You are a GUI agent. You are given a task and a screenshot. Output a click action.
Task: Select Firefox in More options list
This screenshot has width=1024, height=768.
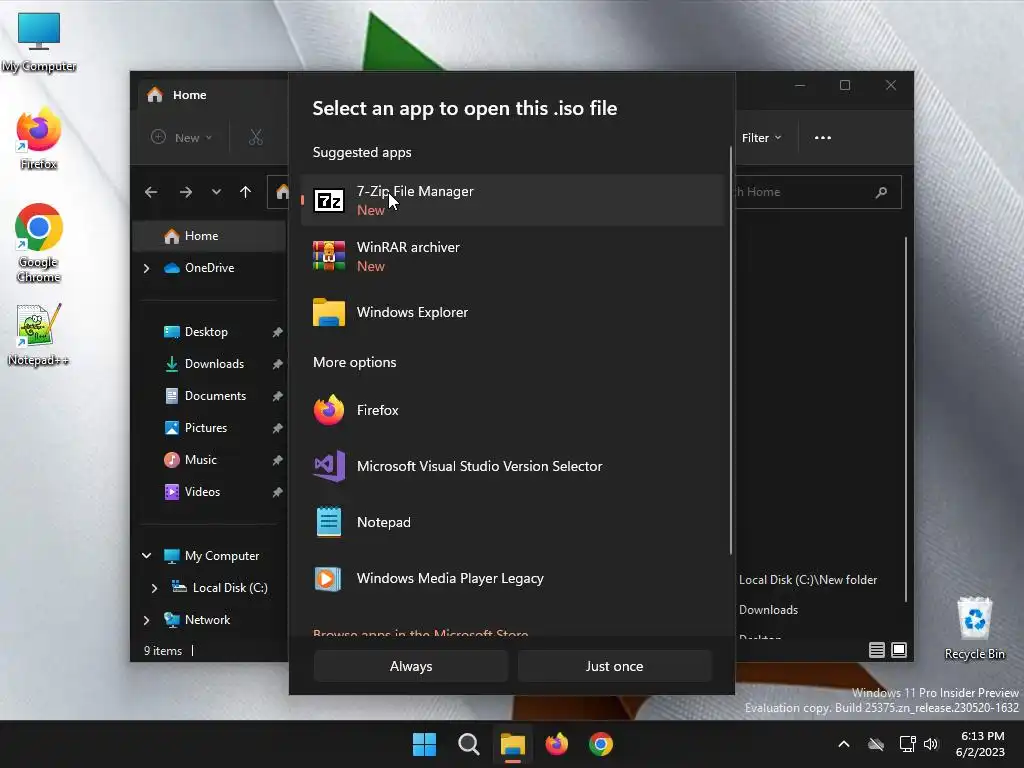point(513,410)
